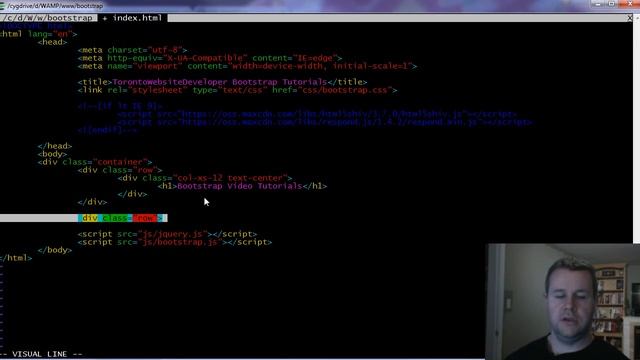Screen dimensions: 640x360
Task: Click the first div class="row" line
Action: [x=120, y=170]
